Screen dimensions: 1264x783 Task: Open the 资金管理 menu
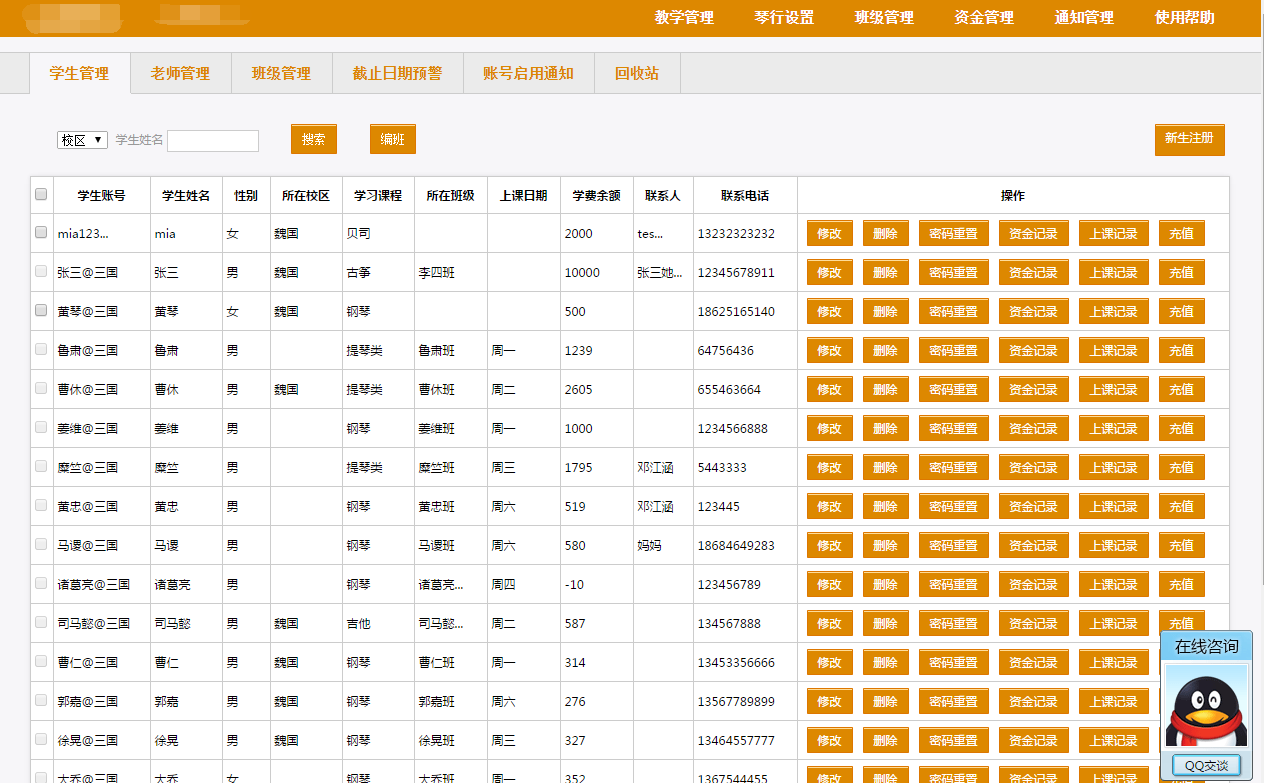coord(982,18)
